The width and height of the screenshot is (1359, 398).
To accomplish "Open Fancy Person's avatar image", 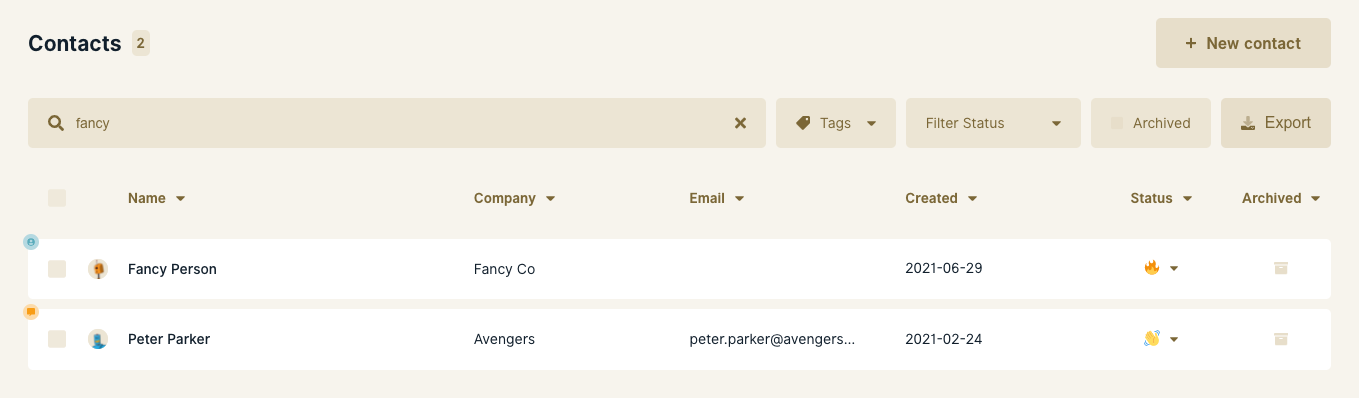I will click(x=98, y=269).
